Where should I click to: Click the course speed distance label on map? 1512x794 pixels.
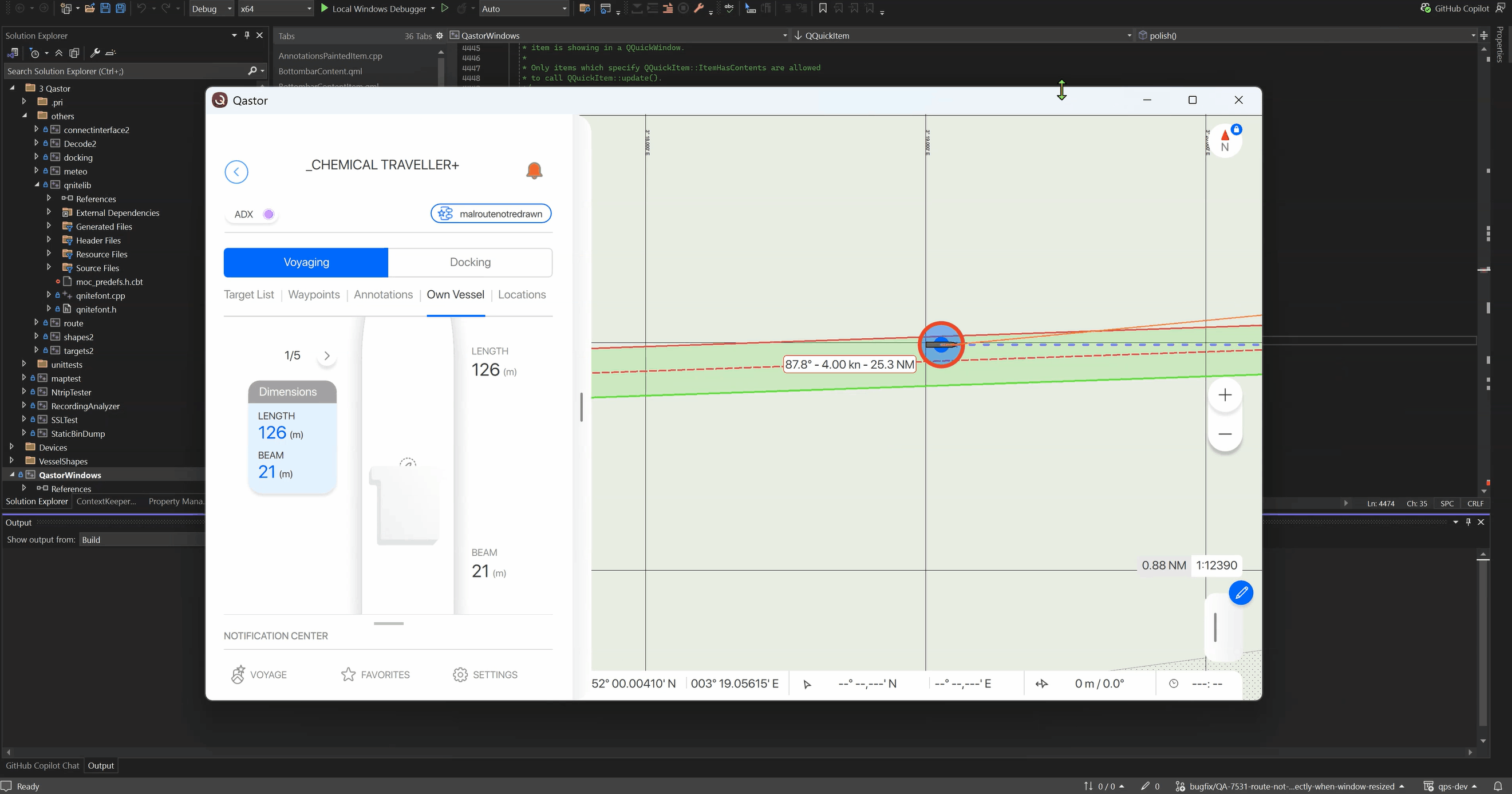pos(850,365)
